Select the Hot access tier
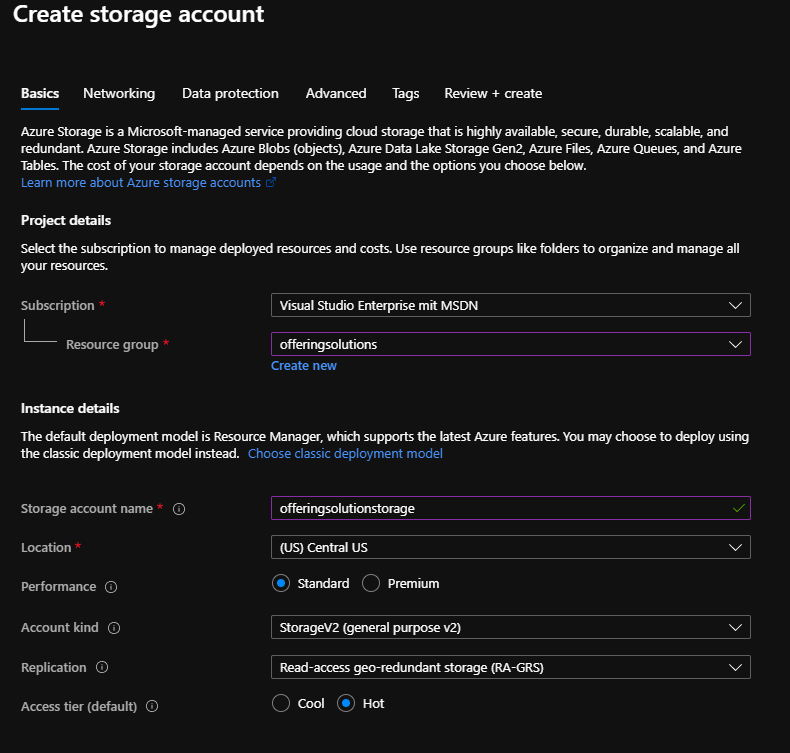The width and height of the screenshot is (790, 753). tap(346, 703)
